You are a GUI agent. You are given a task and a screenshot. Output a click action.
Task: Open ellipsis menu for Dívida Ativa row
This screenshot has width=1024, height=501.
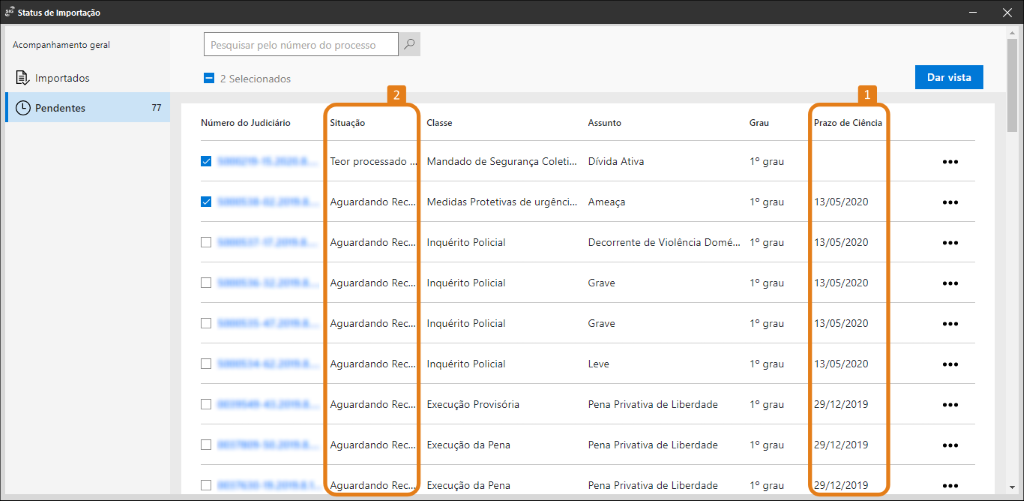point(950,161)
